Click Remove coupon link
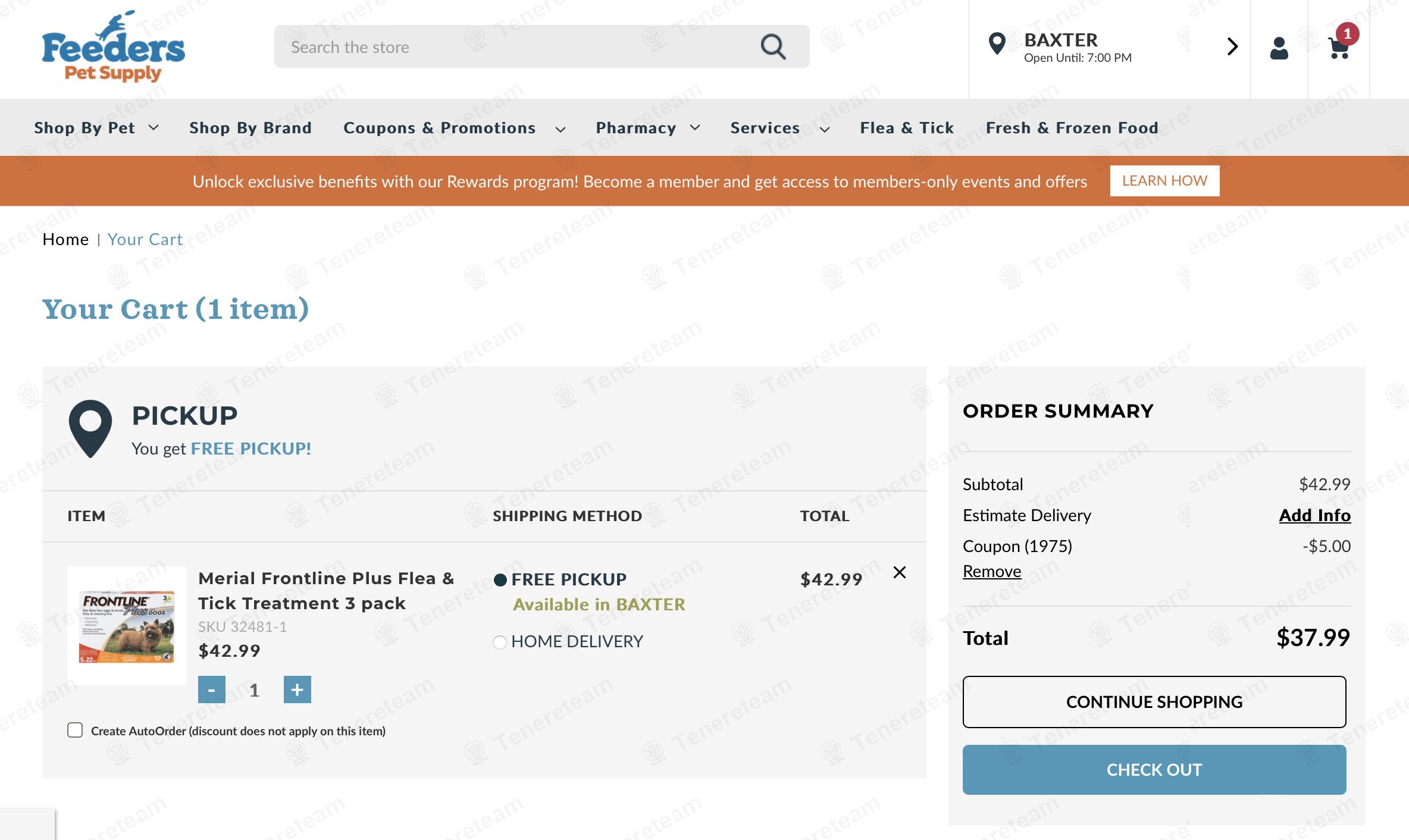 click(x=992, y=571)
